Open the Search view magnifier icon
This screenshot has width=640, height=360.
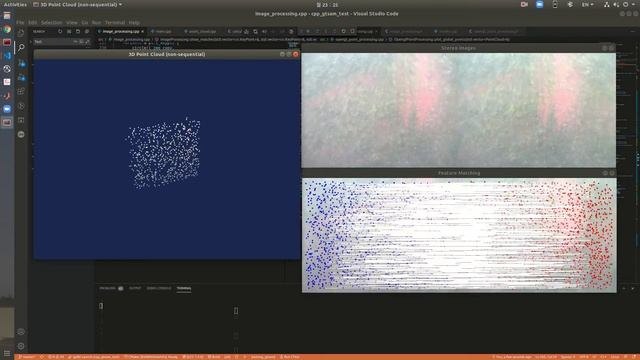click(21, 48)
